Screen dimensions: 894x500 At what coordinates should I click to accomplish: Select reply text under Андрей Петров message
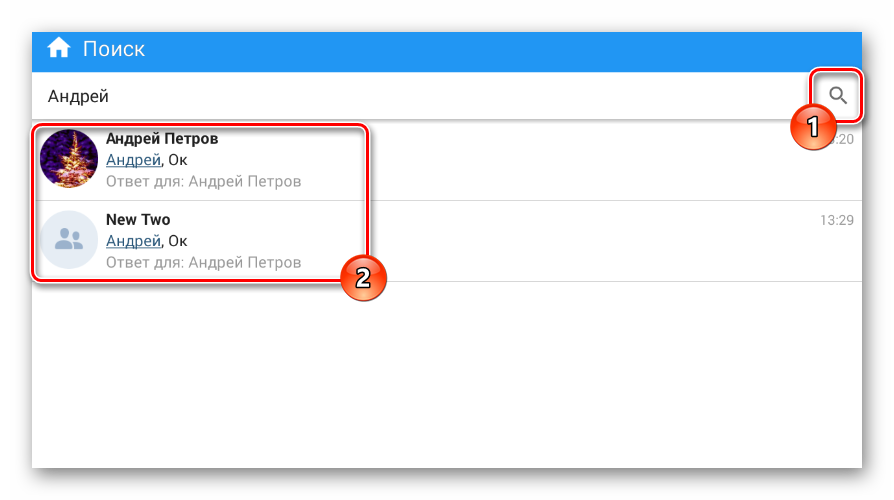pos(204,181)
